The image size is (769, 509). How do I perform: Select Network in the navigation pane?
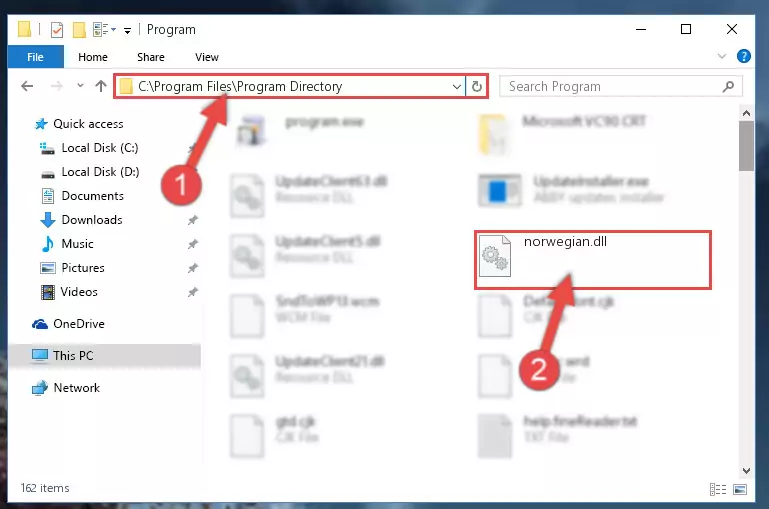tap(77, 388)
